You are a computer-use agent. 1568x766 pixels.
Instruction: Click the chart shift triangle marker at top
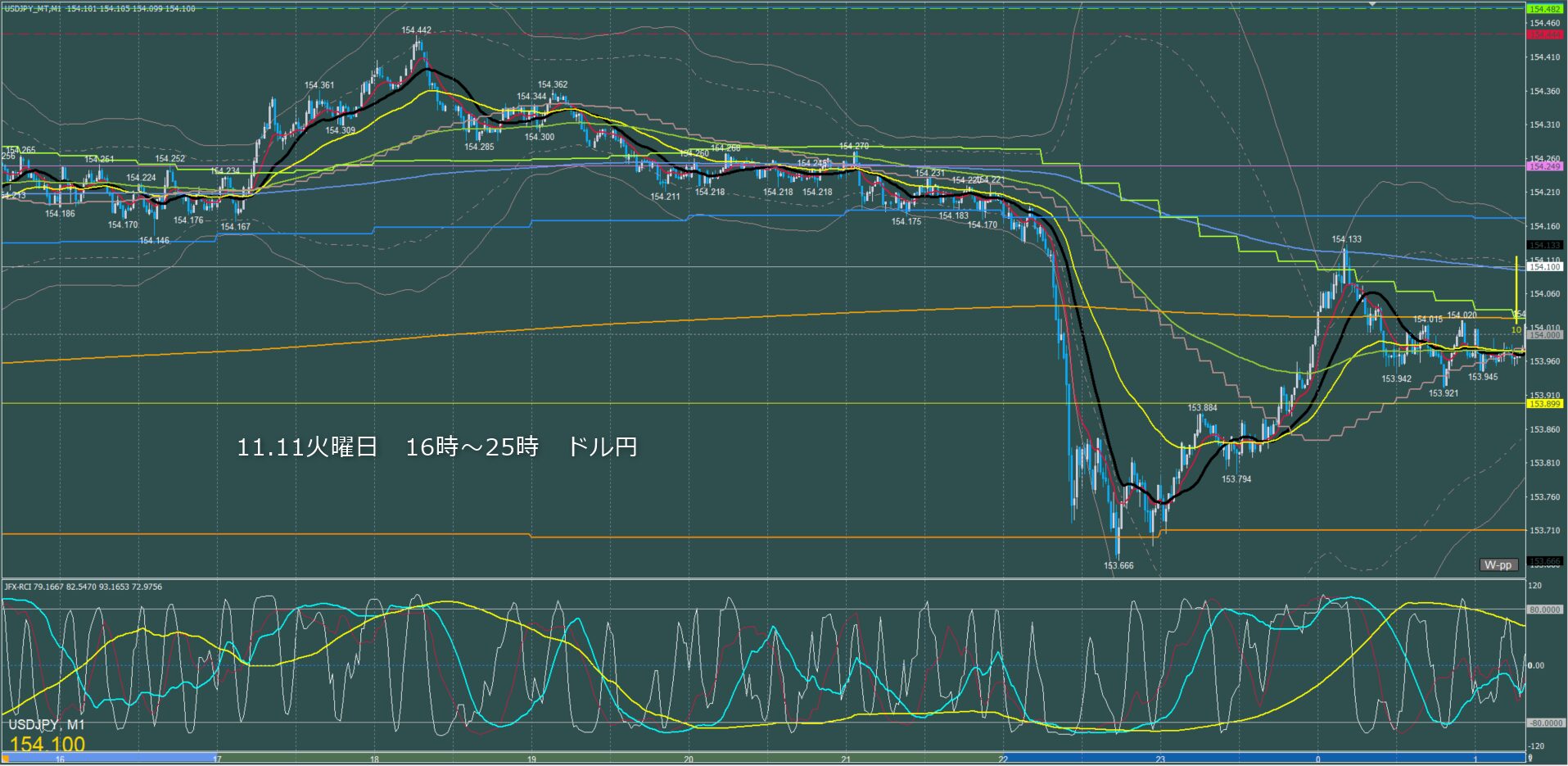1373,4
